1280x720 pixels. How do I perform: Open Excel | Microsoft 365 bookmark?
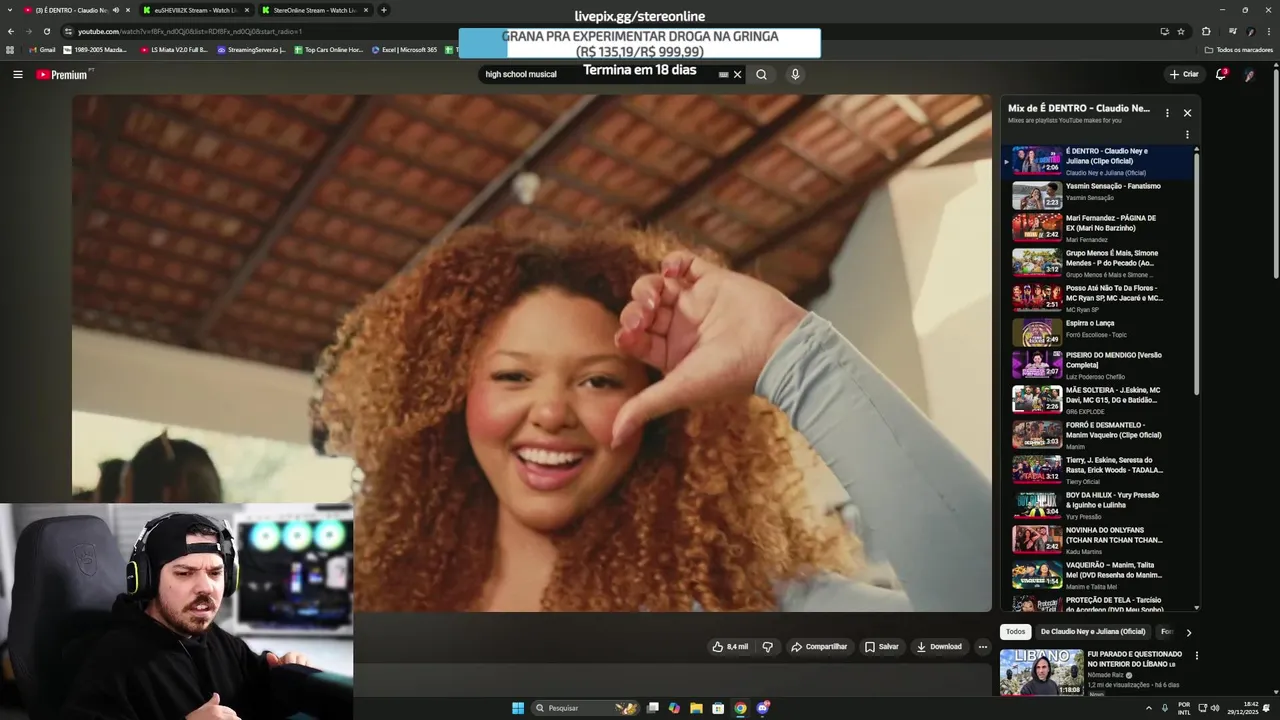405,50
